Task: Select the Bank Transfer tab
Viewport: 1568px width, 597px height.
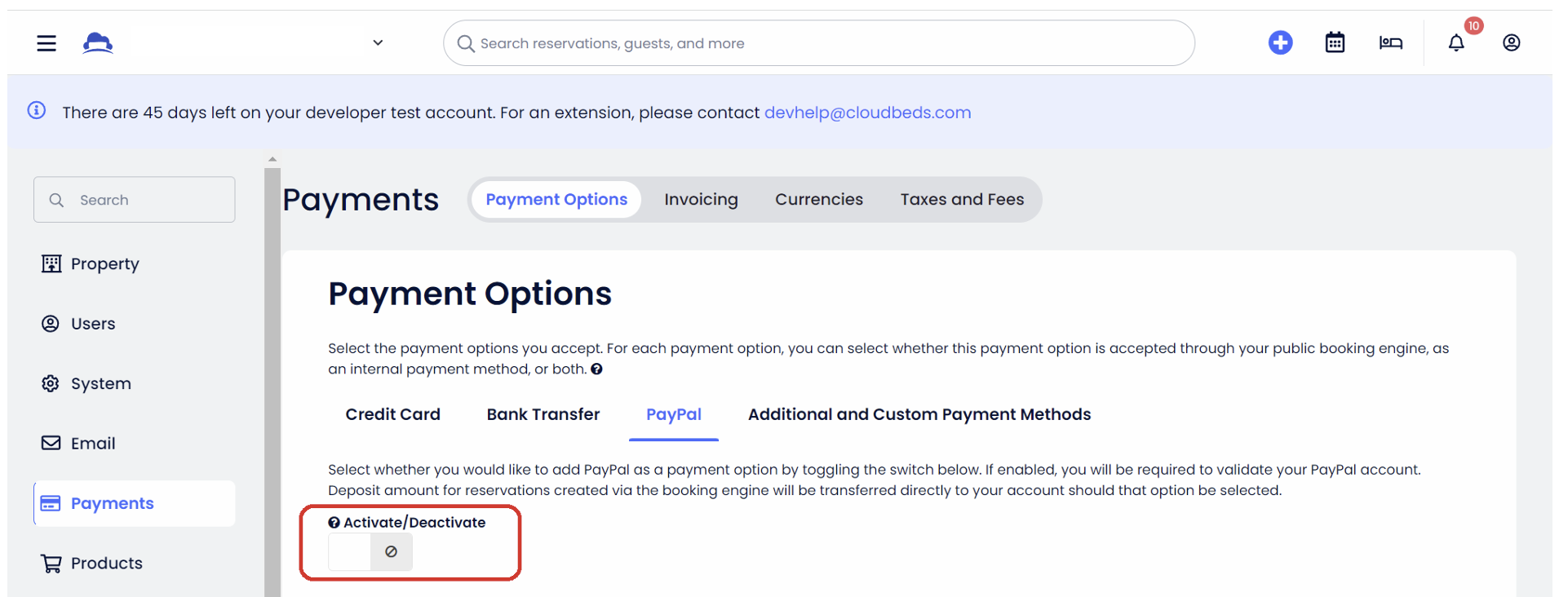Action: pos(543,414)
